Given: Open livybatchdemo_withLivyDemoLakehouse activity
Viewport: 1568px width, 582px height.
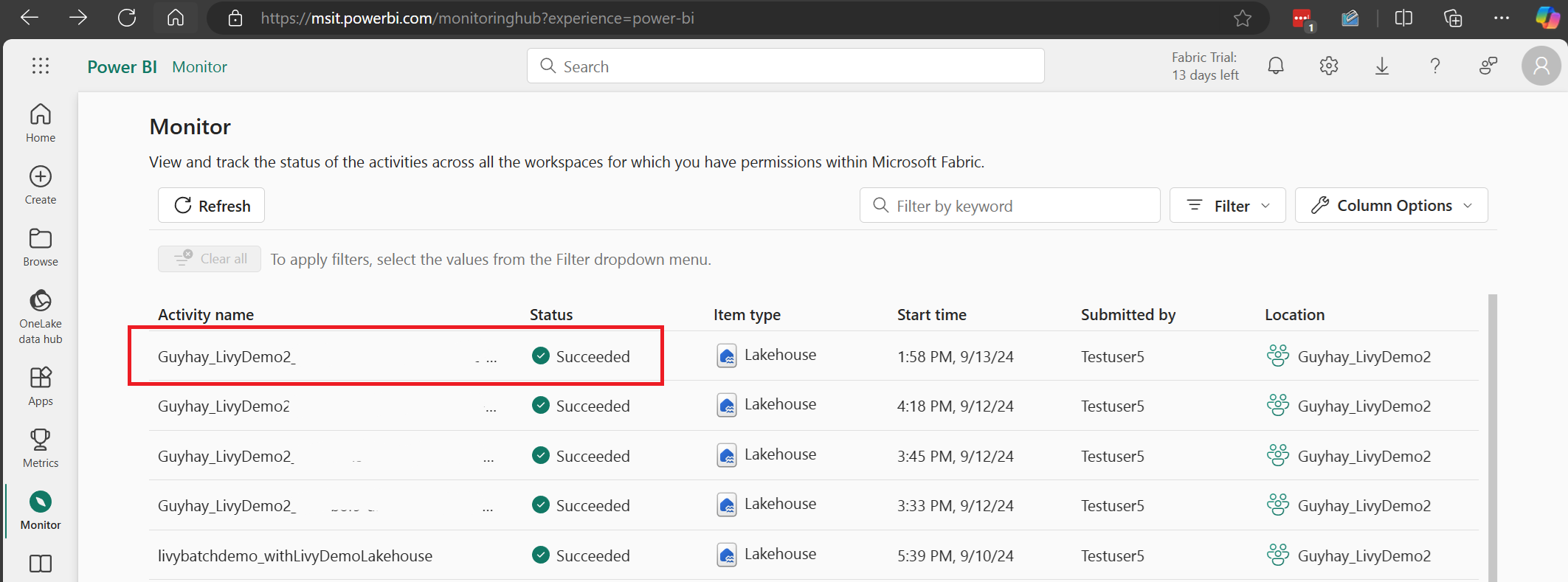Looking at the screenshot, I should coord(295,556).
